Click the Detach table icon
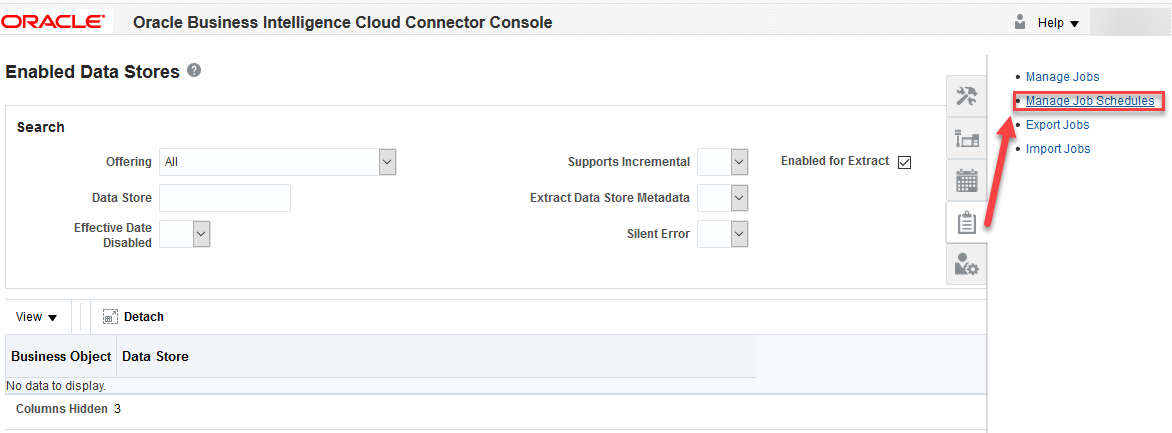Image resolution: width=1172 pixels, height=433 pixels. (x=111, y=317)
